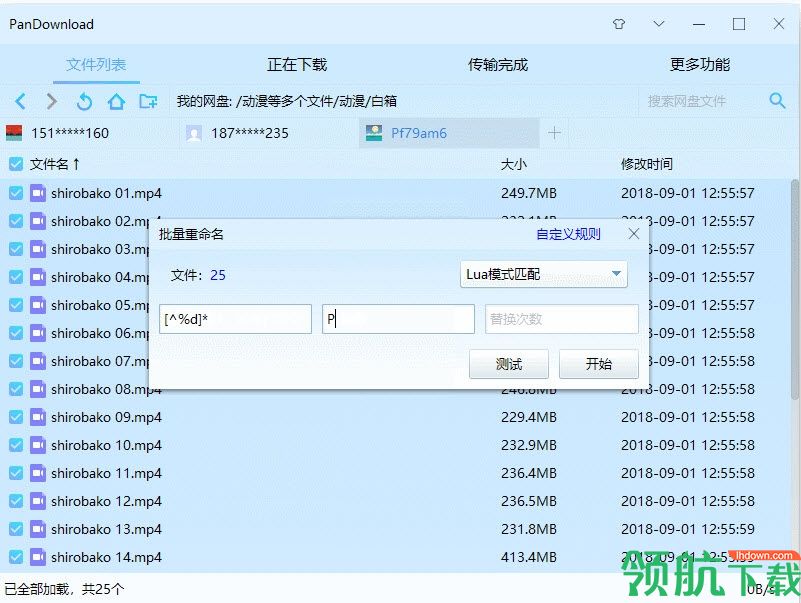
Task: Click video icon of shirobako 01.mp4
Action: 38,193
